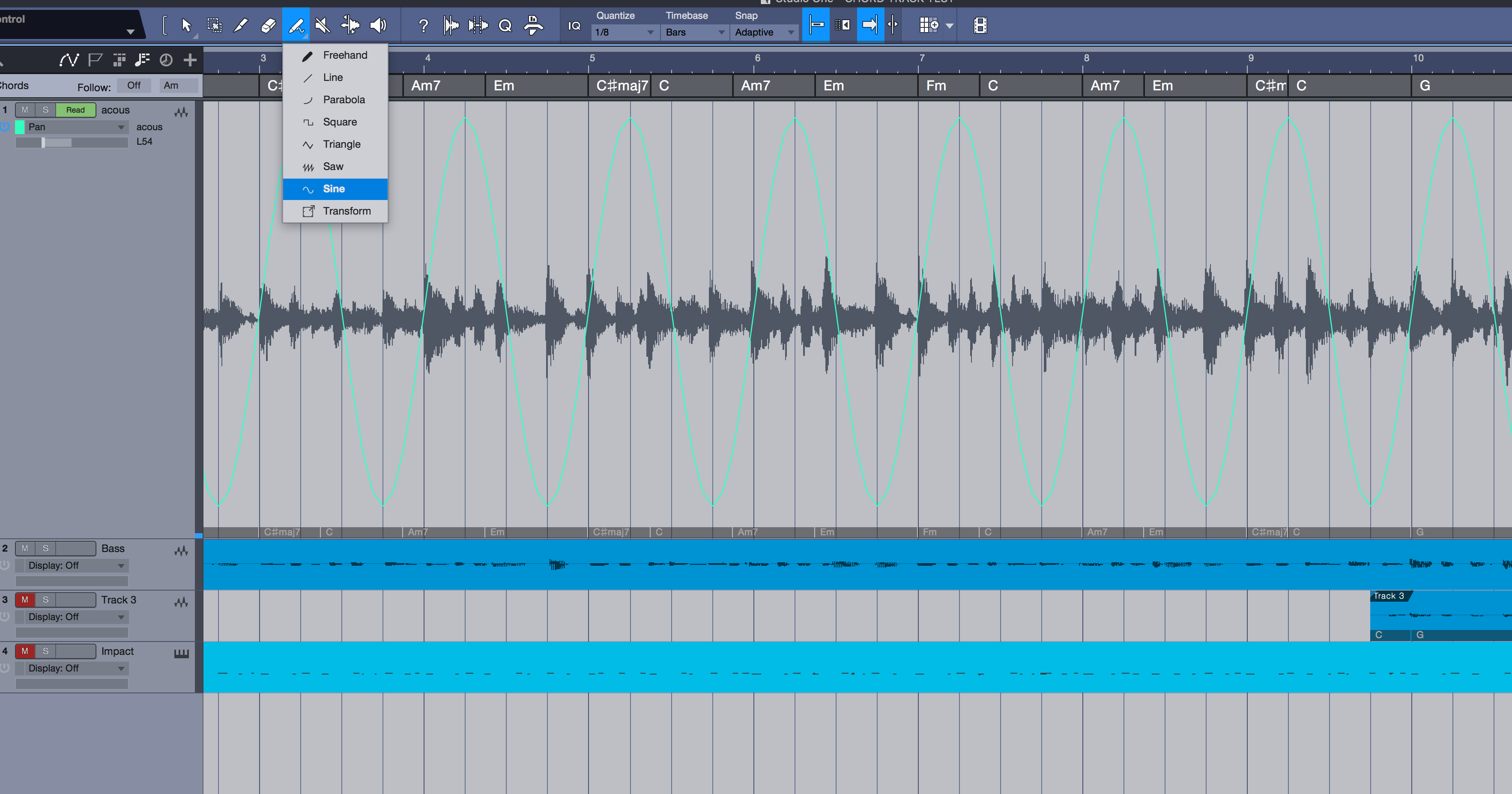Toggle the IQ input quantize button
This screenshot has height=794, width=1512.
[575, 26]
